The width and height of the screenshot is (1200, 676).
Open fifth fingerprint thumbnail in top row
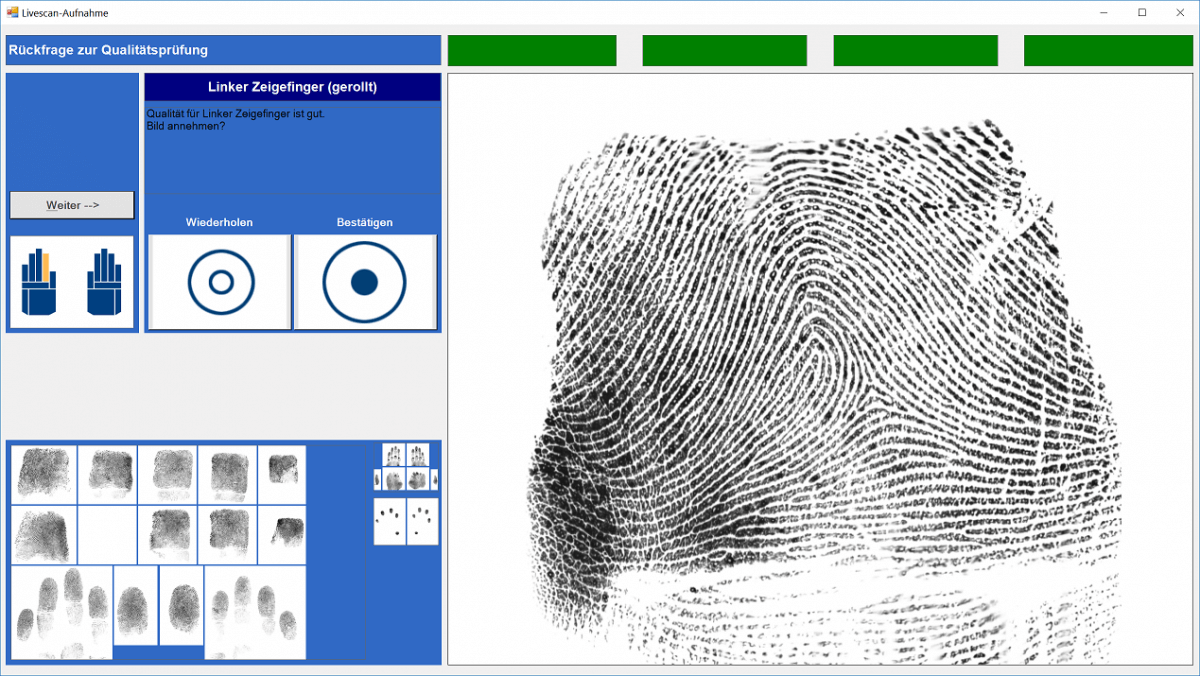[282, 474]
